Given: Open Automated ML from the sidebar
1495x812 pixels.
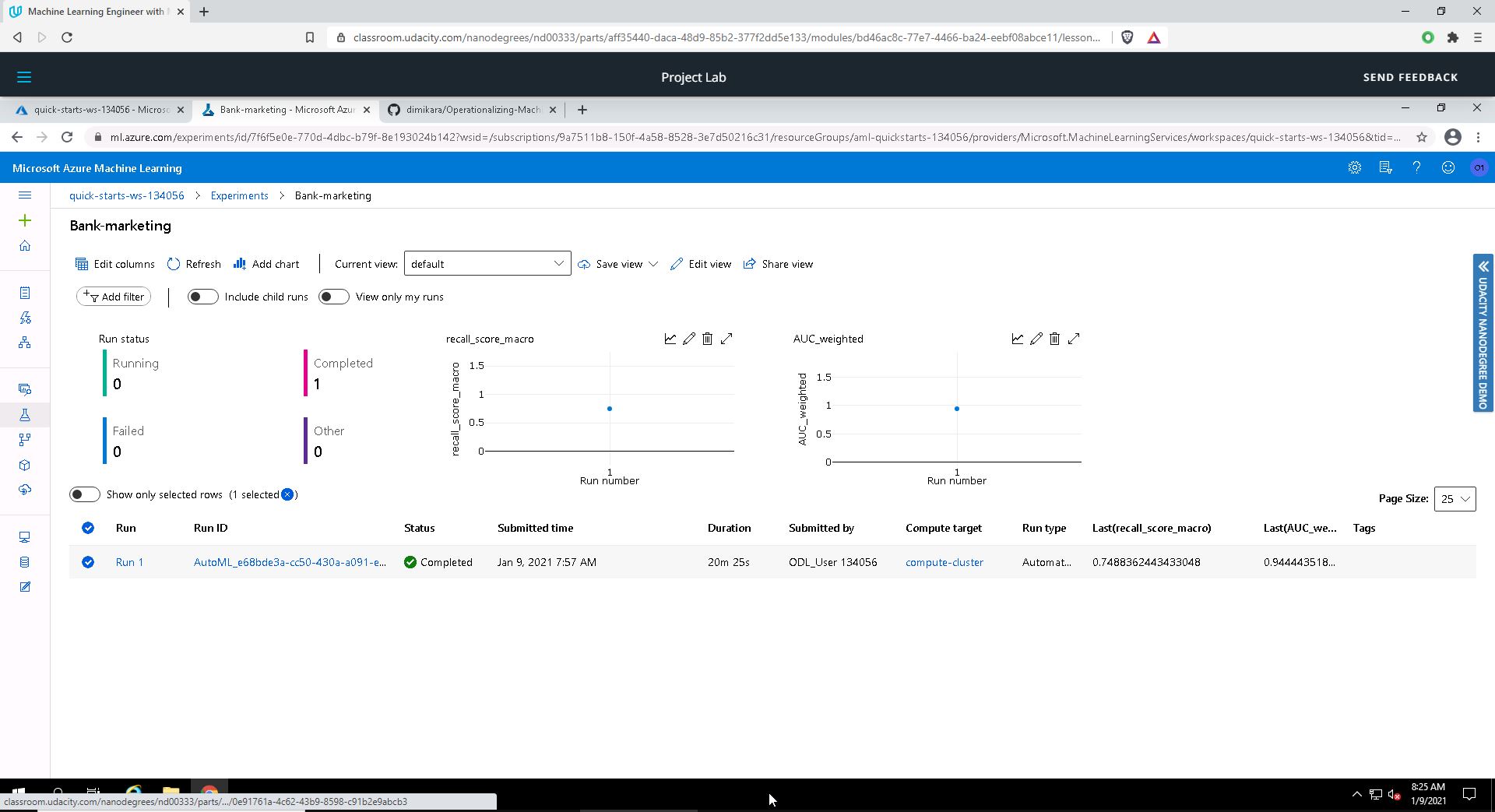Looking at the screenshot, I should (25, 318).
